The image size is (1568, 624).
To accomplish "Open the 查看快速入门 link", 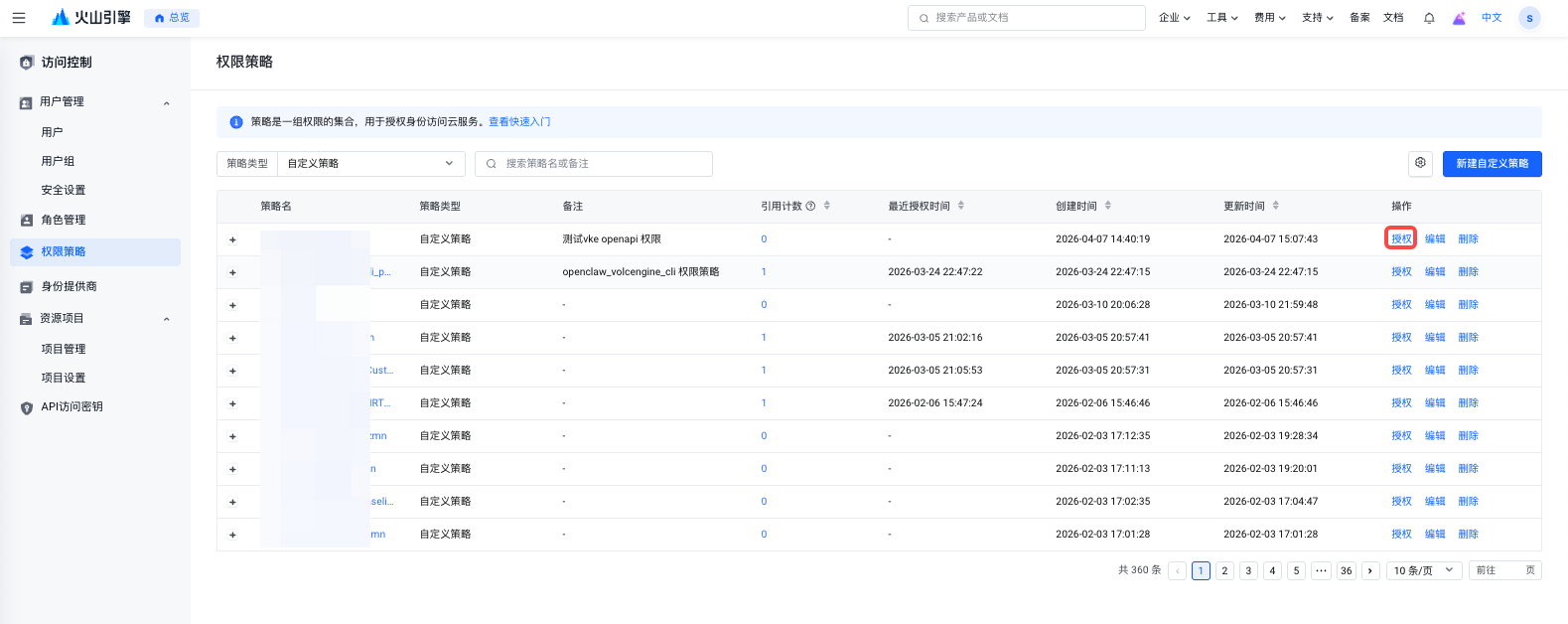I will tap(519, 122).
